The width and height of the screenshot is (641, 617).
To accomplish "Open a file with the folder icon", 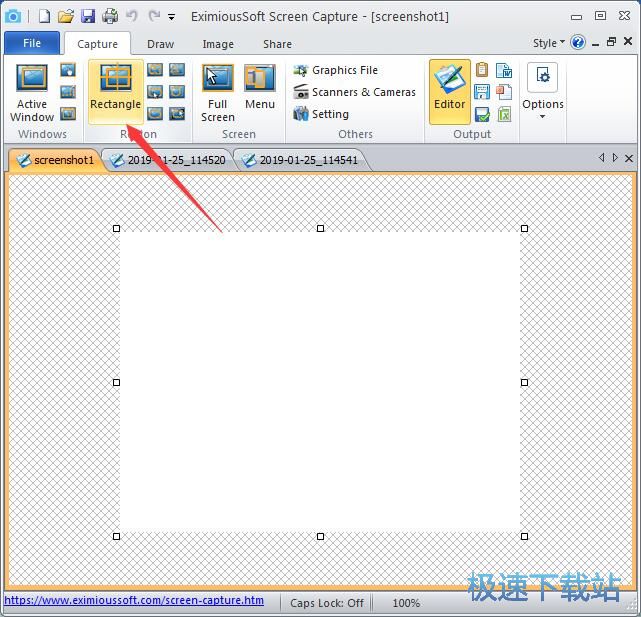I will point(65,16).
